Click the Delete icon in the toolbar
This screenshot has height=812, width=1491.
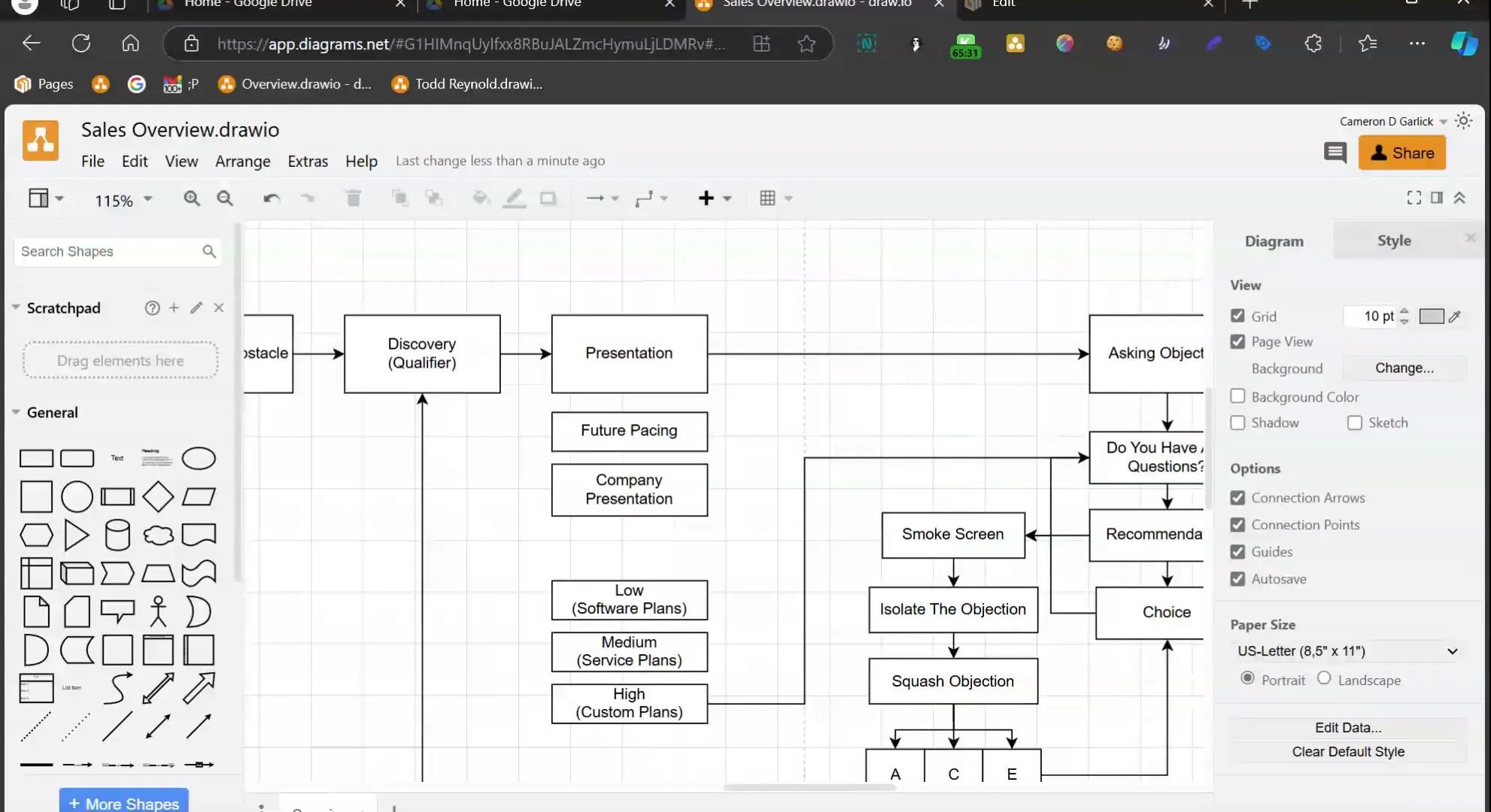coord(353,198)
